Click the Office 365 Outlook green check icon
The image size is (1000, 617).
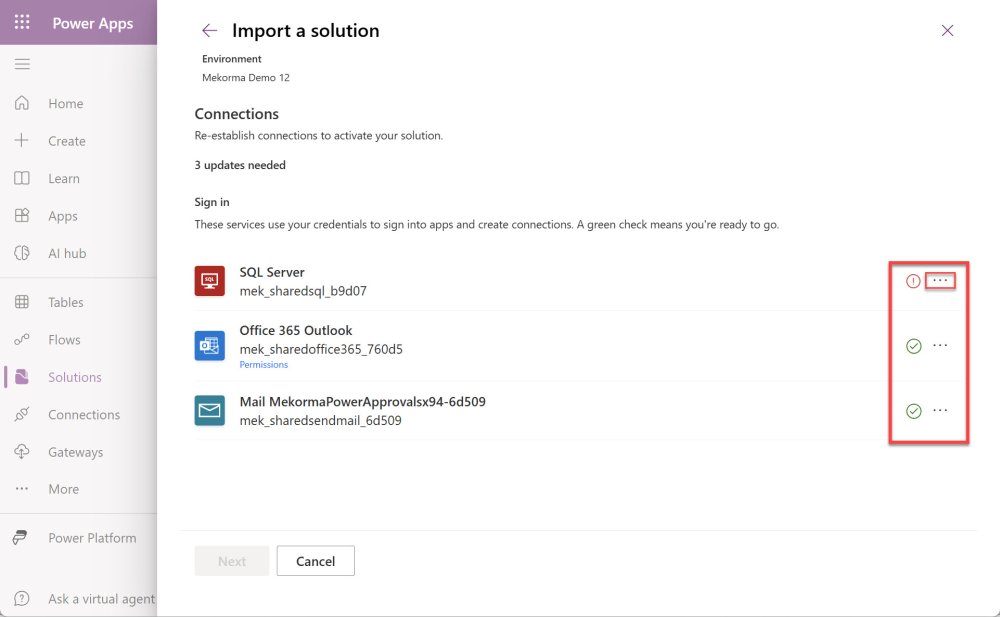pos(913,346)
